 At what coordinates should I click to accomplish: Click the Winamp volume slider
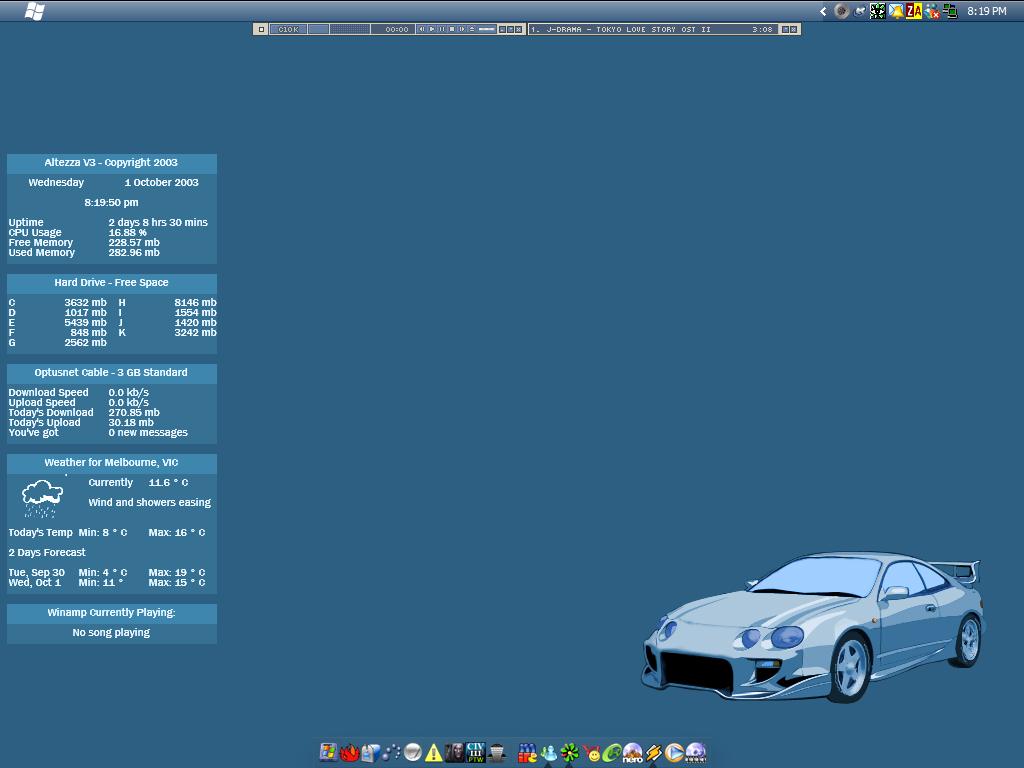tap(487, 30)
